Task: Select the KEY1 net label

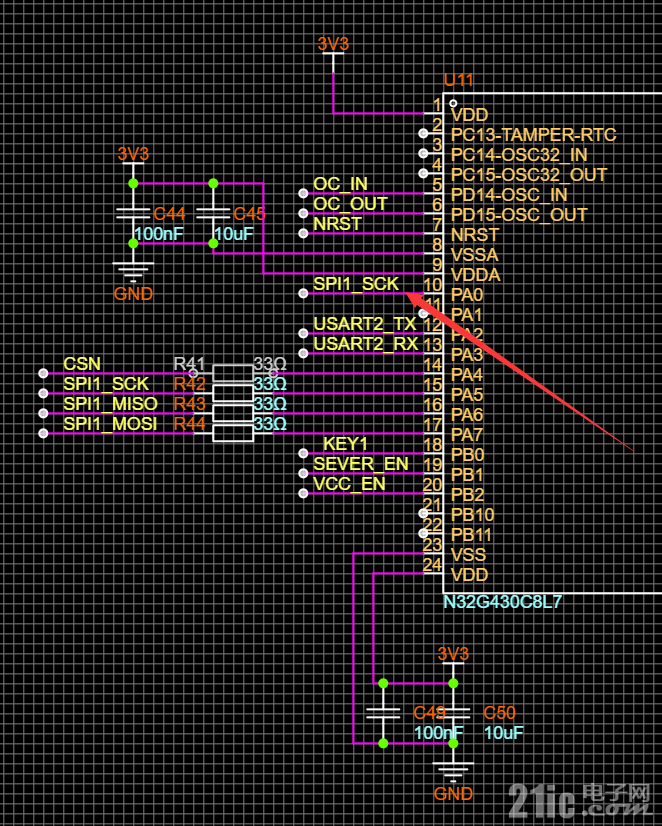Action: [x=345, y=444]
